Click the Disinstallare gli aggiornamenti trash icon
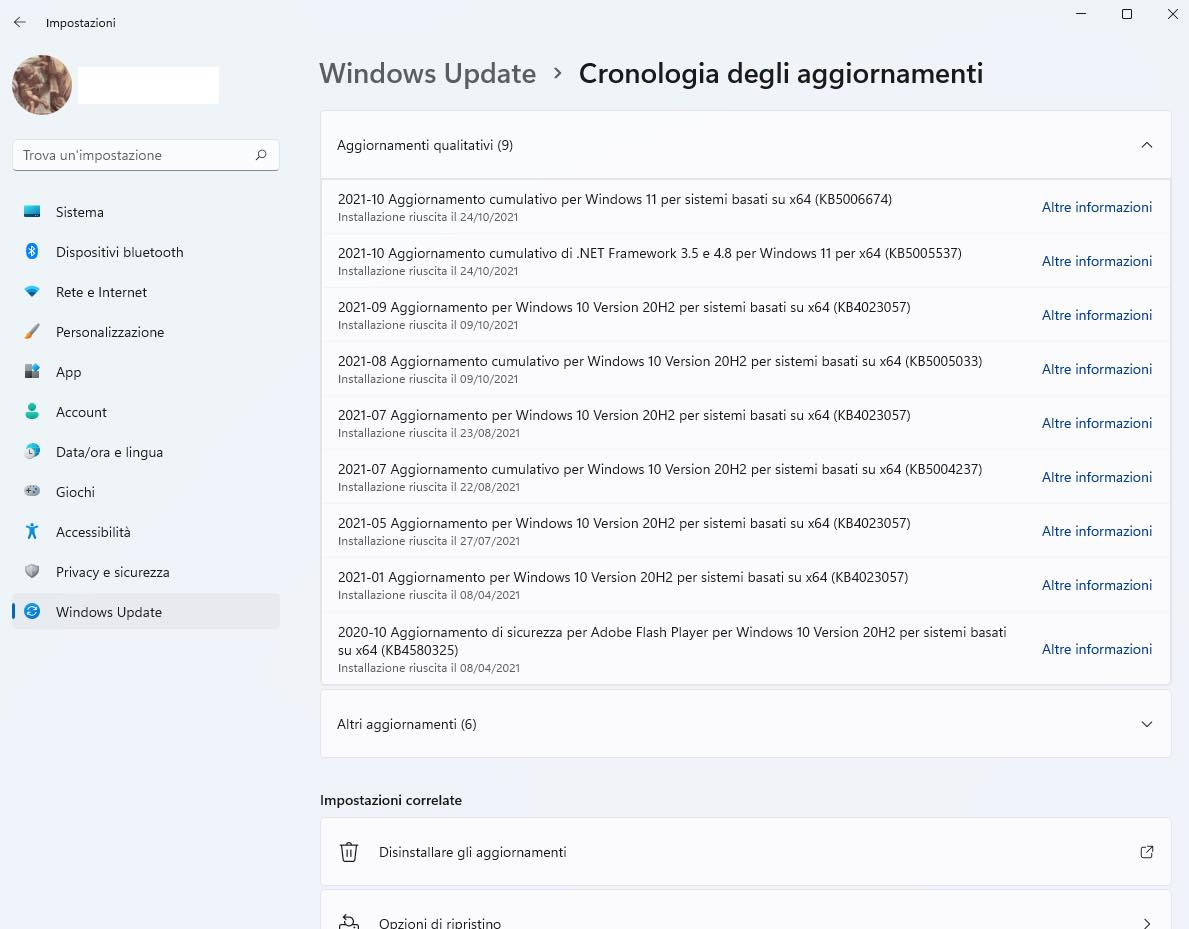This screenshot has width=1189, height=929. click(348, 852)
